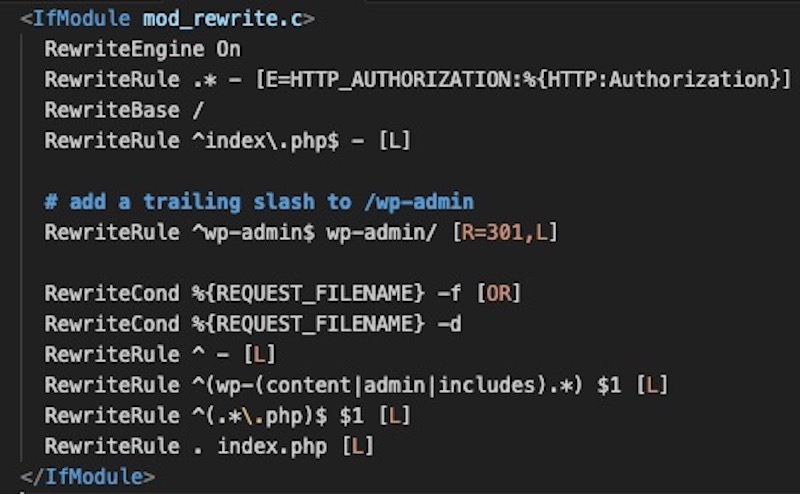Click the $1 after wp-content rule

tap(609, 385)
